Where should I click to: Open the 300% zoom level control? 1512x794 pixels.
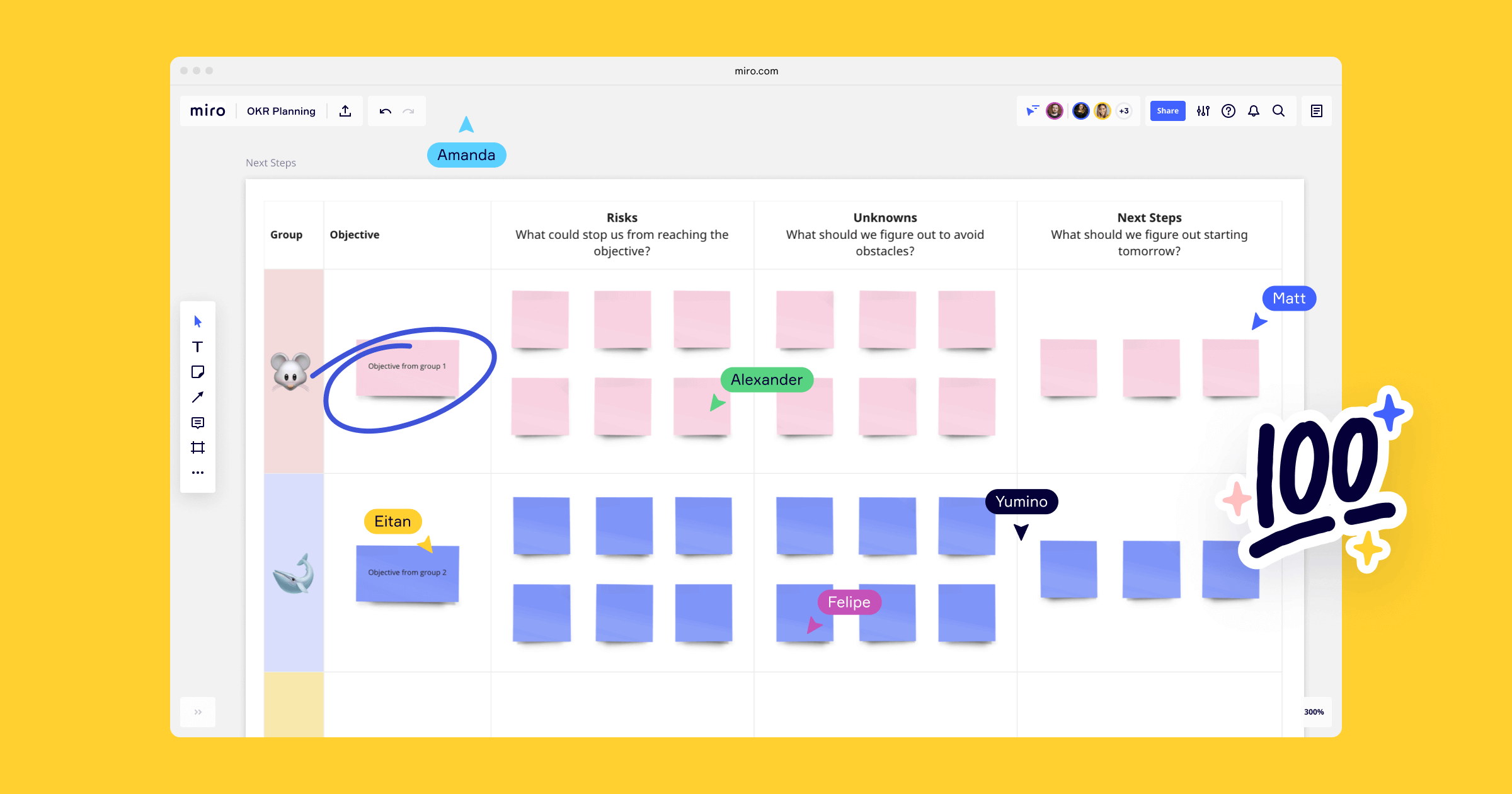click(x=1314, y=712)
